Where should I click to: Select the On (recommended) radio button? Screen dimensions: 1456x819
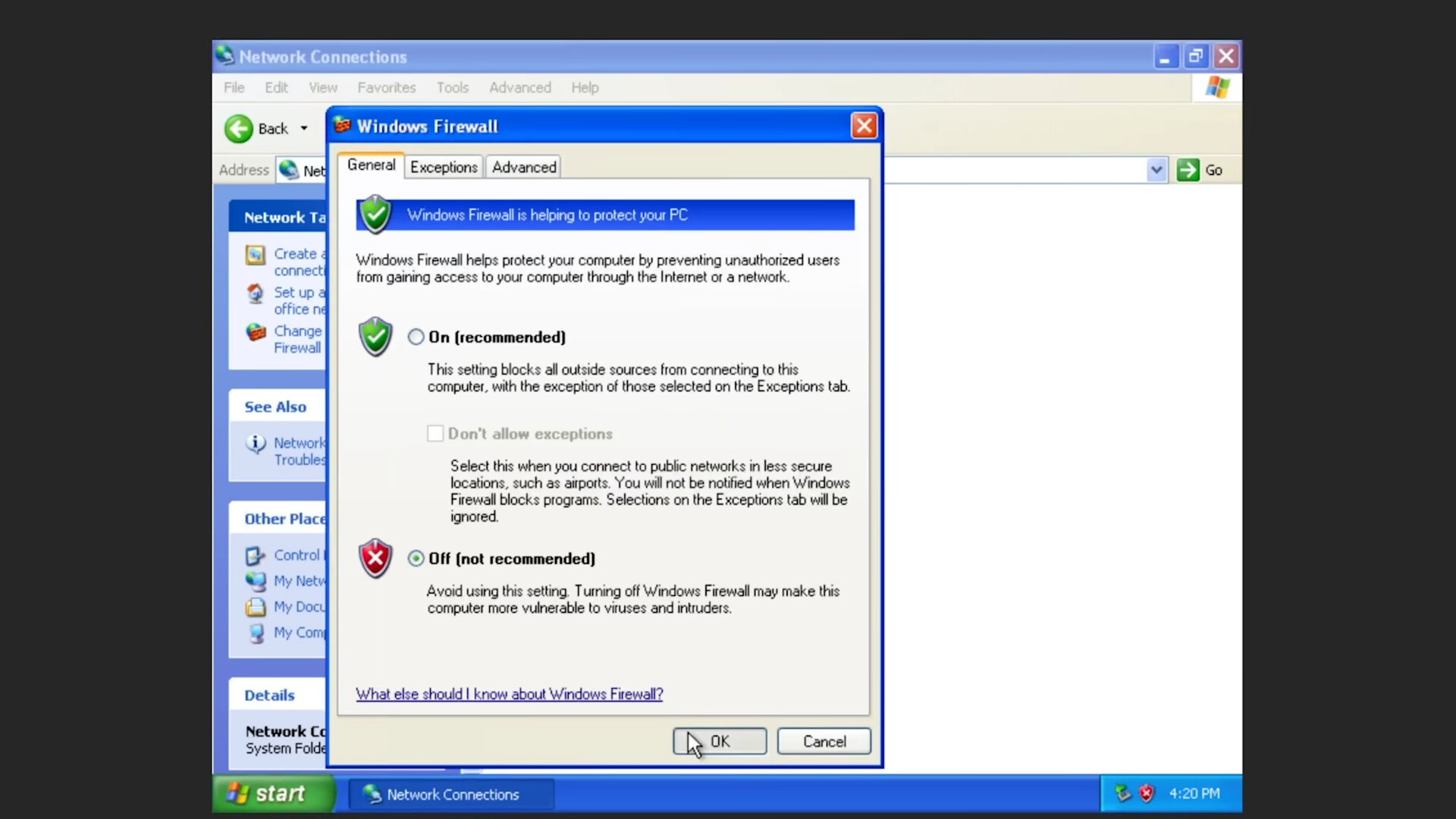click(x=416, y=337)
